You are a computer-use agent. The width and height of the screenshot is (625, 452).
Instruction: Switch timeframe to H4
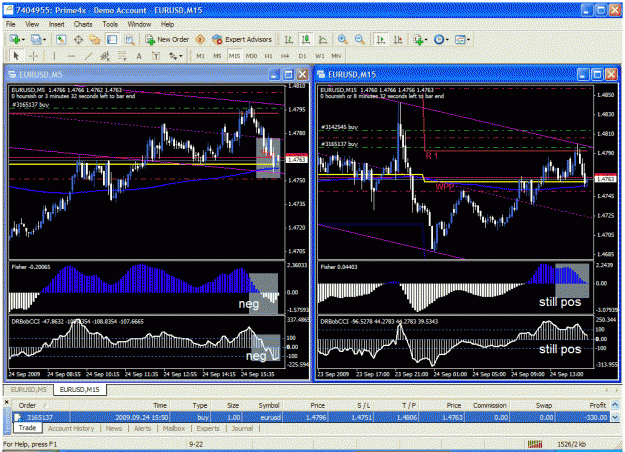pyautogui.click(x=285, y=56)
